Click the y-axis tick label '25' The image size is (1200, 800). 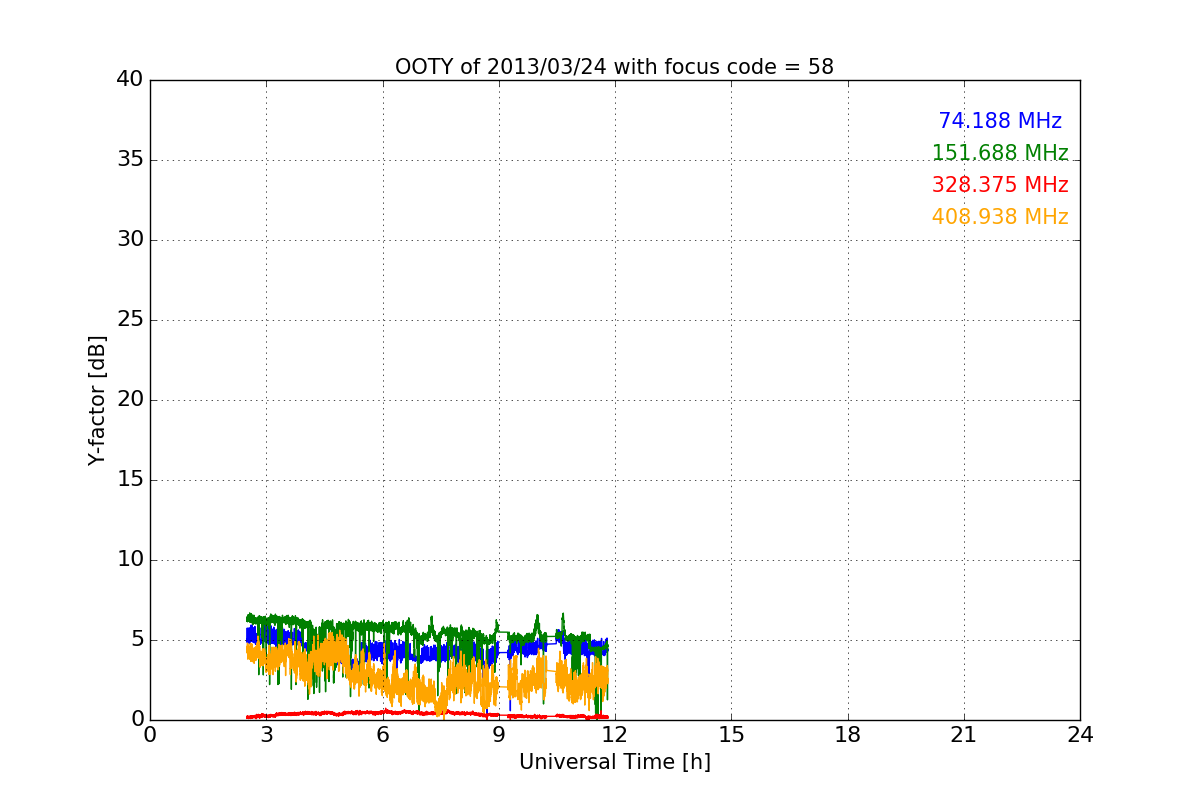click(130, 320)
